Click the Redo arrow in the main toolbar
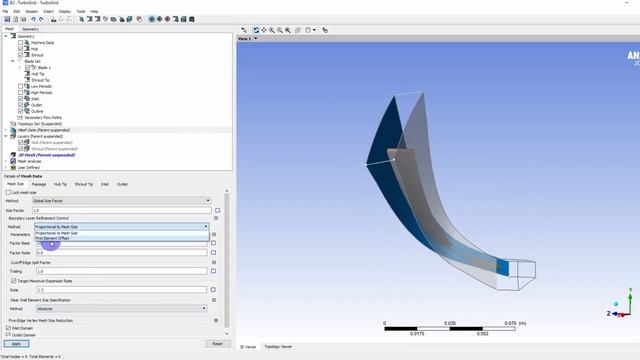The height and width of the screenshot is (360, 640). pos(41,19)
